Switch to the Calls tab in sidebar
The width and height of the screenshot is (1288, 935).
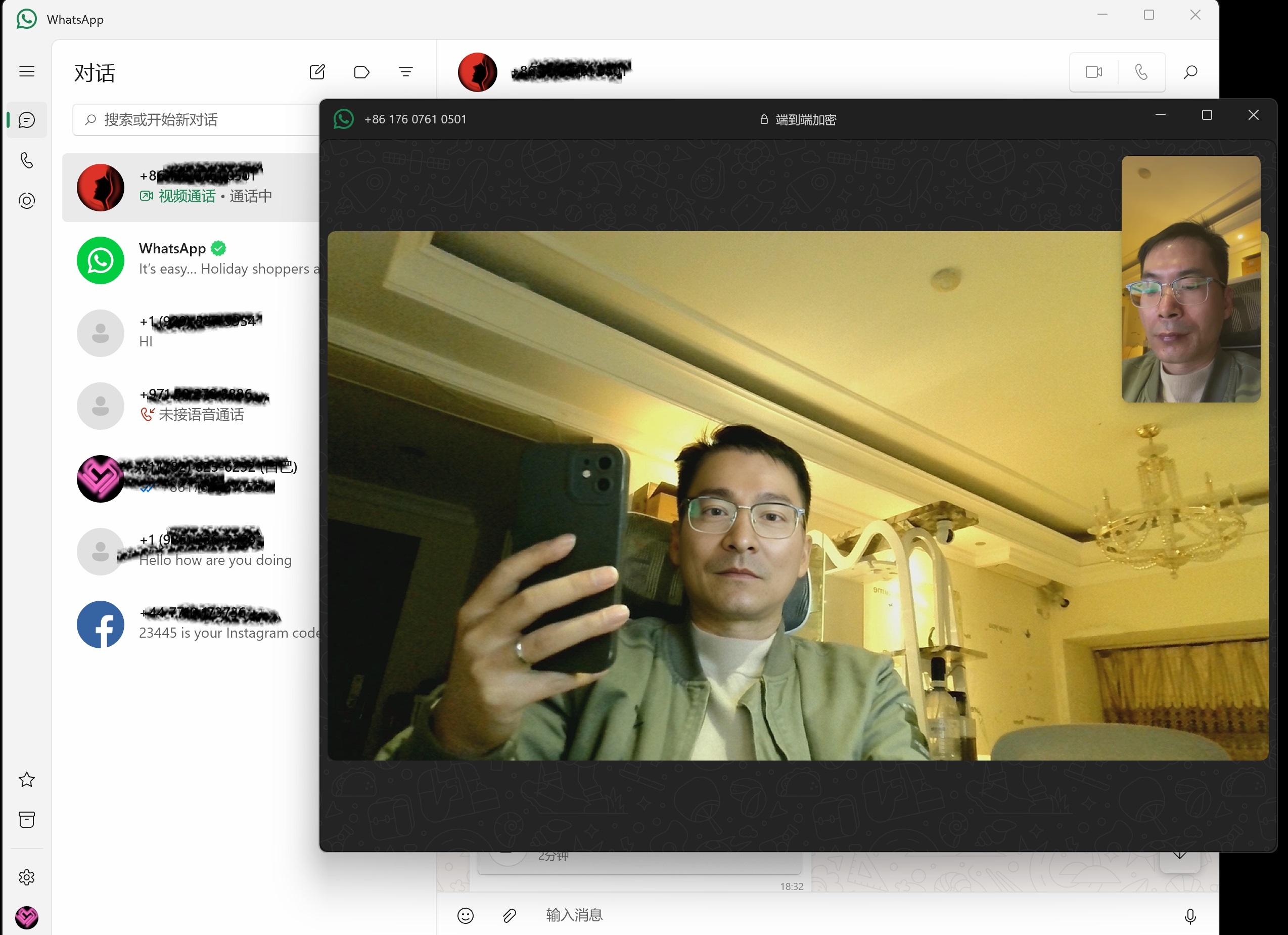27,161
